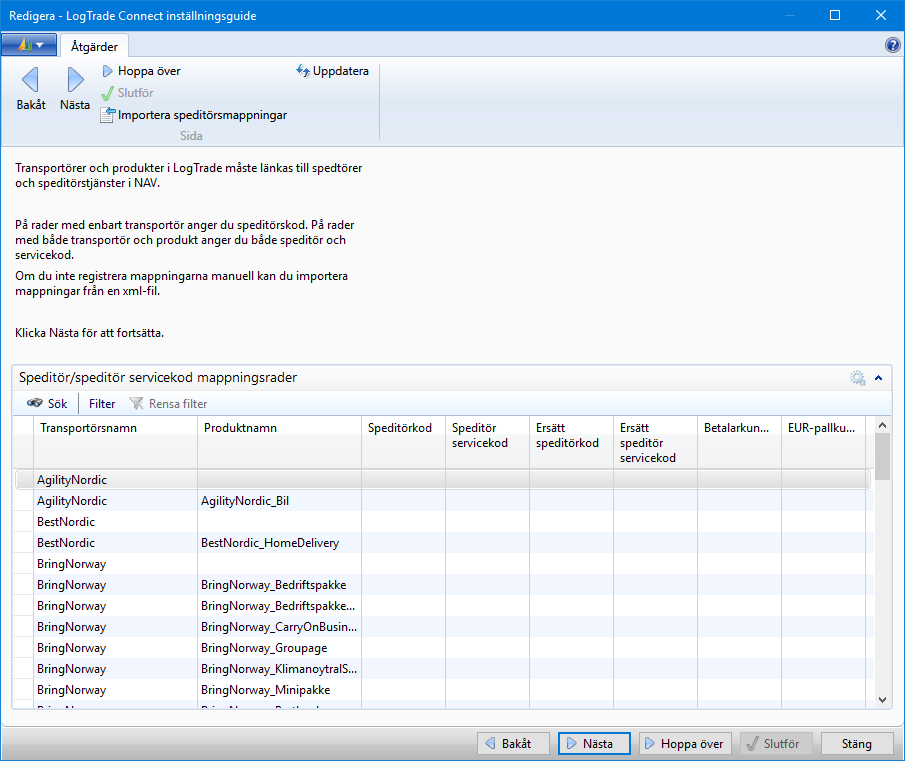Viewport: 905px width, 761px height.
Task: Click the EUR-pallku... column header
Action: click(x=824, y=442)
